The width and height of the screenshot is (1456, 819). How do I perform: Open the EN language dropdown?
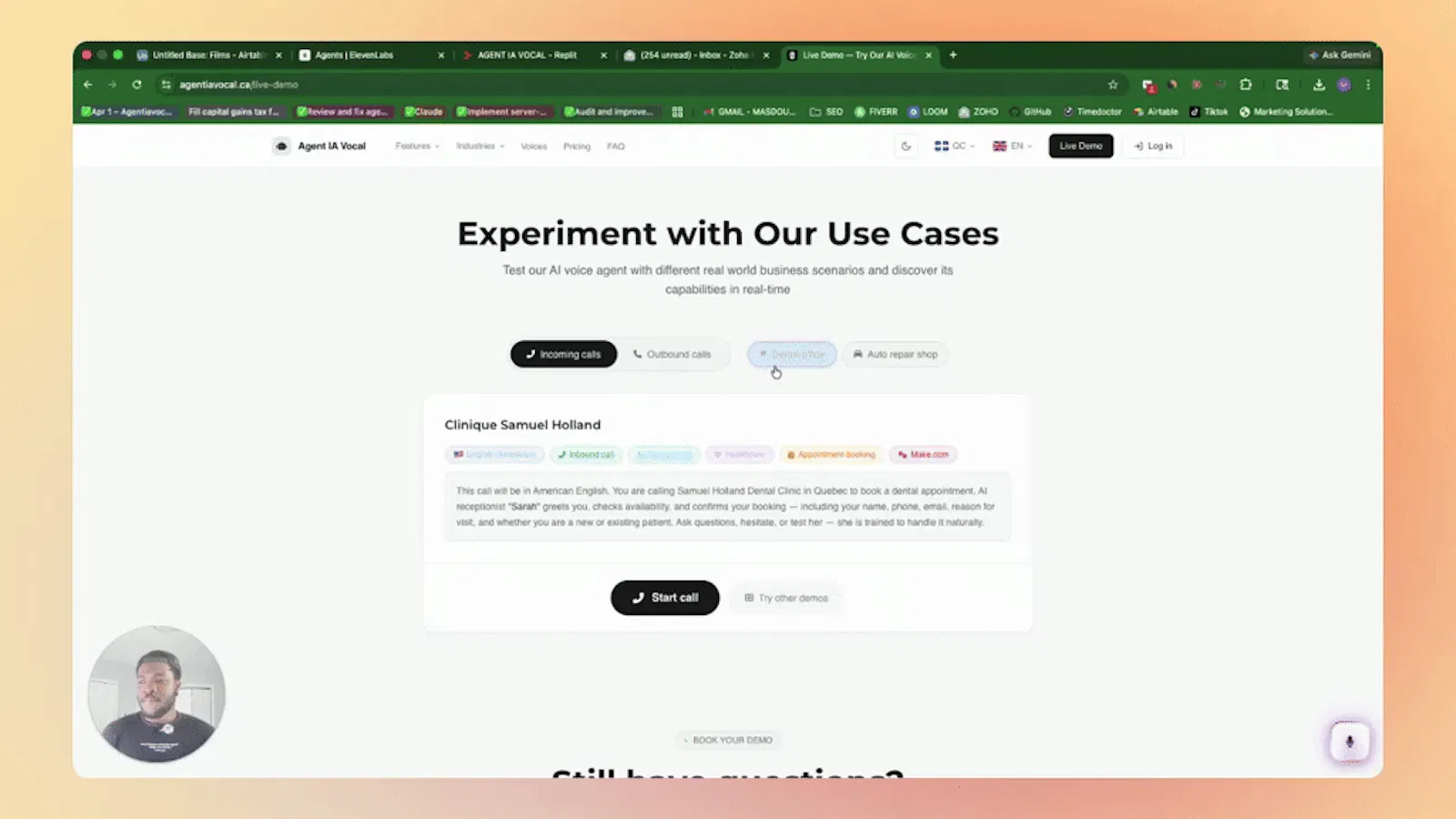coord(1012,146)
